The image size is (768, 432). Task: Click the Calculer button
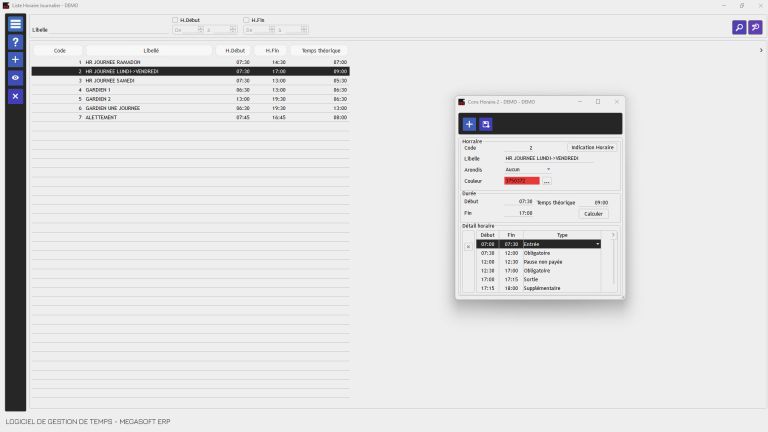593,214
